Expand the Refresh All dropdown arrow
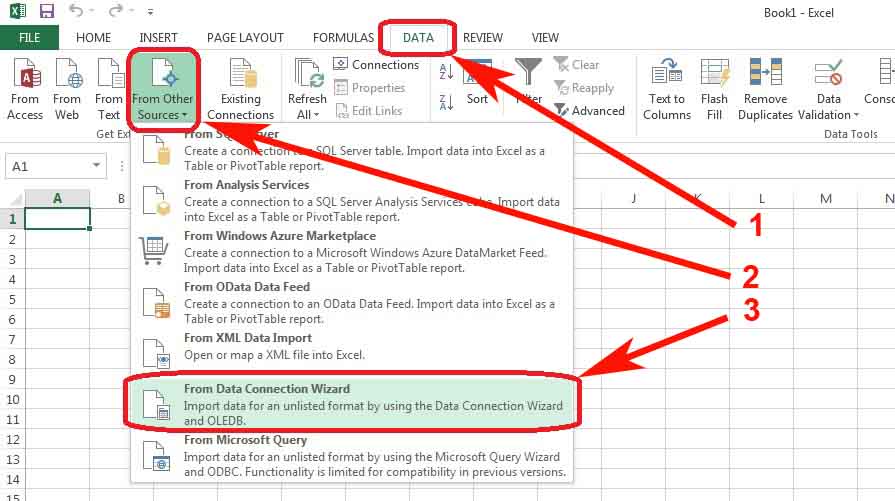895x501 pixels. [316, 115]
